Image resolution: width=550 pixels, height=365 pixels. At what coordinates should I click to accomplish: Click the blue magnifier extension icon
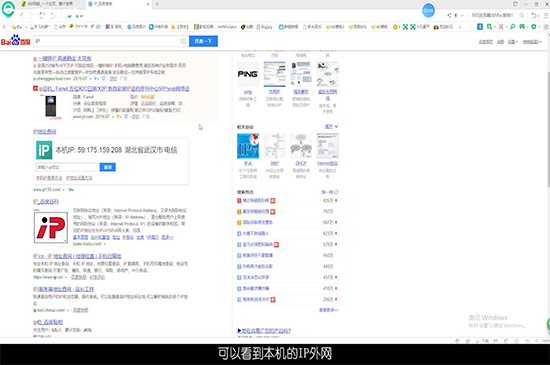[512, 27]
